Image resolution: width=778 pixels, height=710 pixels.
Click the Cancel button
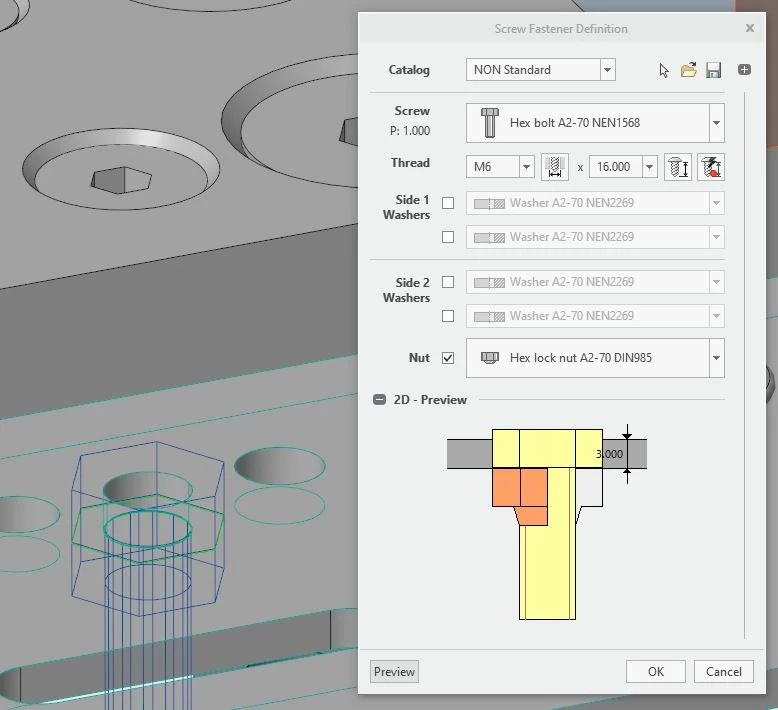[723, 672]
